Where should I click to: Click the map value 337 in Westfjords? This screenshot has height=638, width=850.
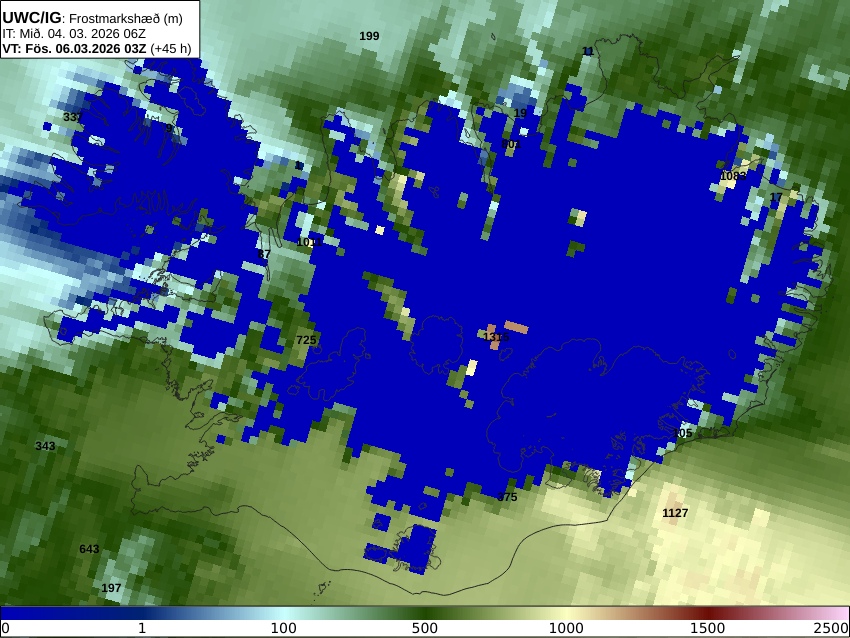pos(73,117)
